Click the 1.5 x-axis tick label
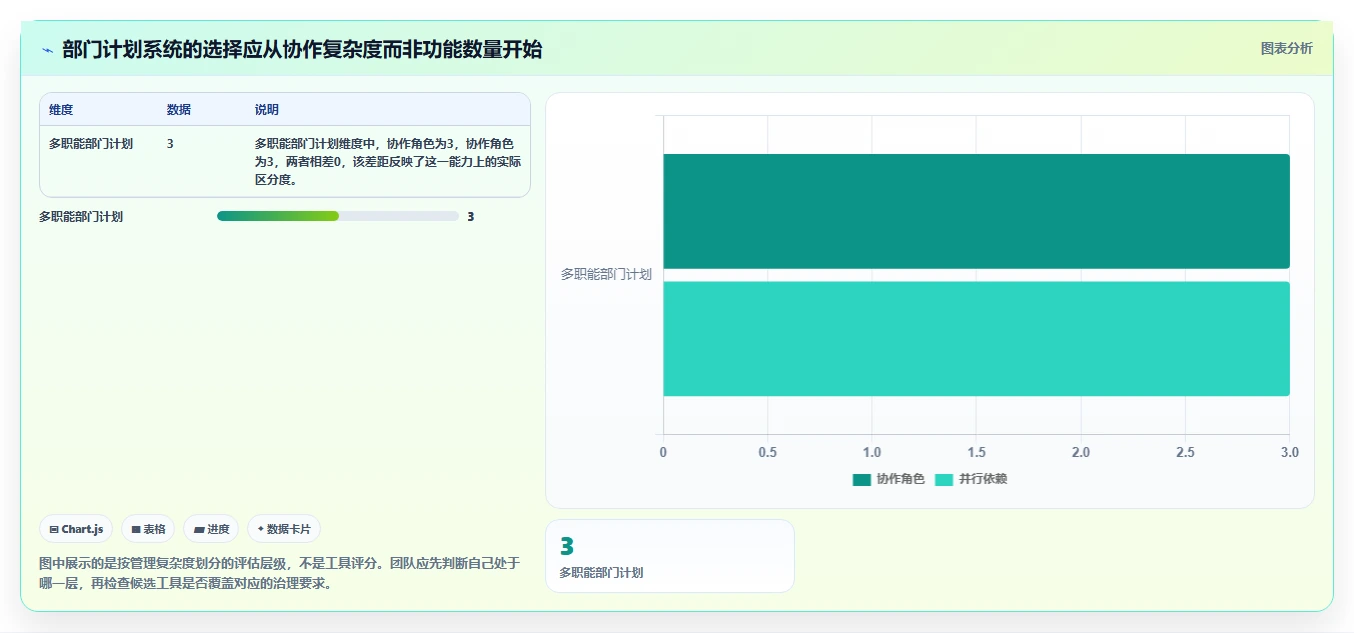 976,453
